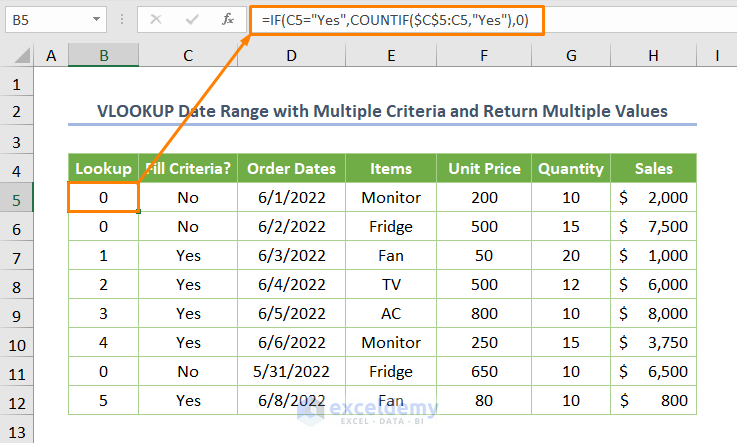Image resolution: width=737 pixels, height=443 pixels.
Task: Select the TV item cell
Action: click(391, 284)
